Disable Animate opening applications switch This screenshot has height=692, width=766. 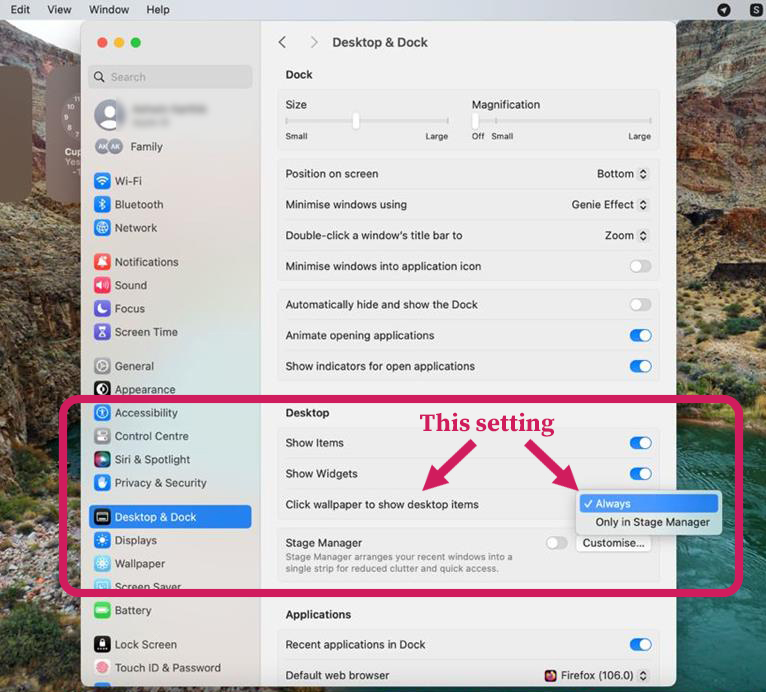tap(640, 336)
